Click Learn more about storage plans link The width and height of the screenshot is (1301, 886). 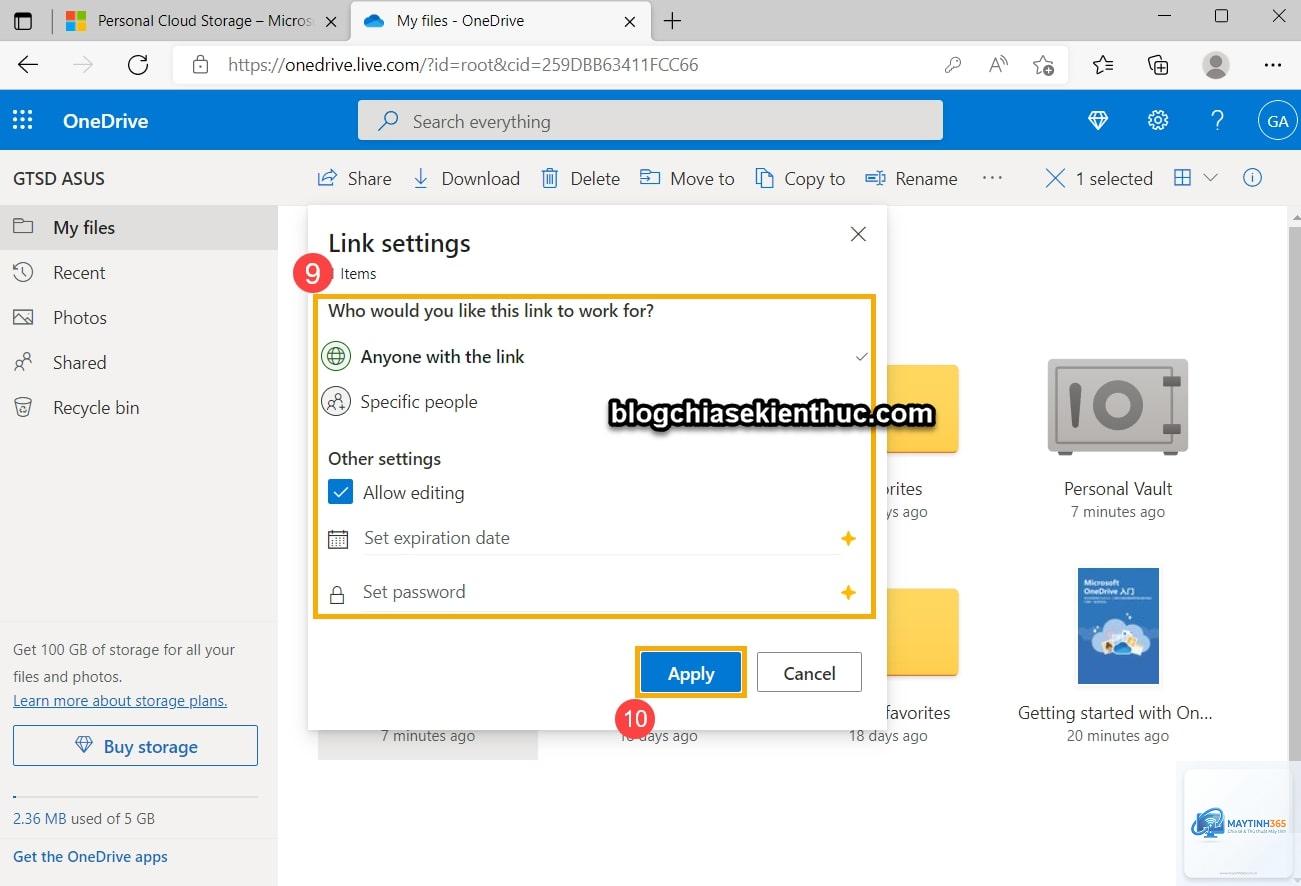point(120,700)
